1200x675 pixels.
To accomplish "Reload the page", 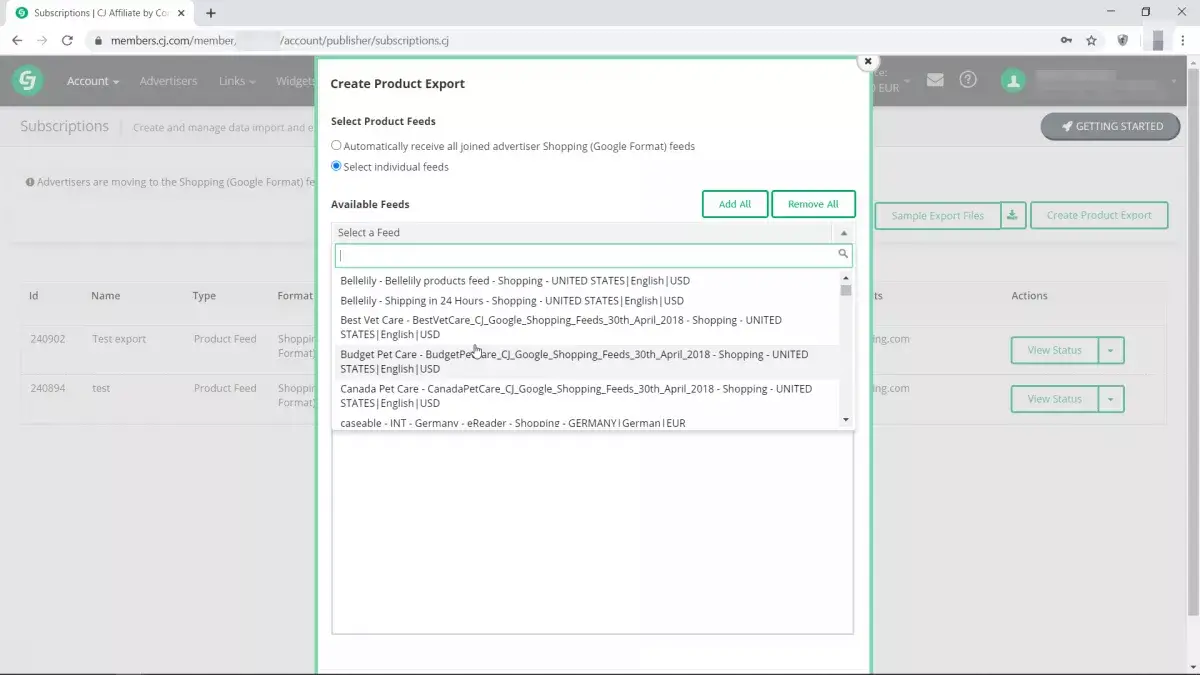I will point(67,41).
